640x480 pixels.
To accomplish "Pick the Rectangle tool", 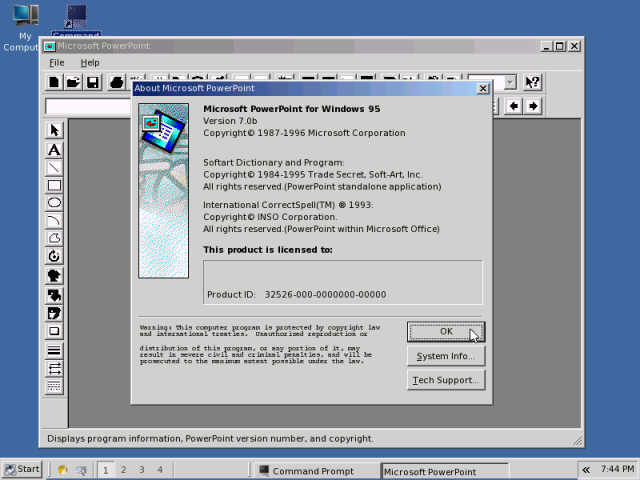I will (x=54, y=185).
